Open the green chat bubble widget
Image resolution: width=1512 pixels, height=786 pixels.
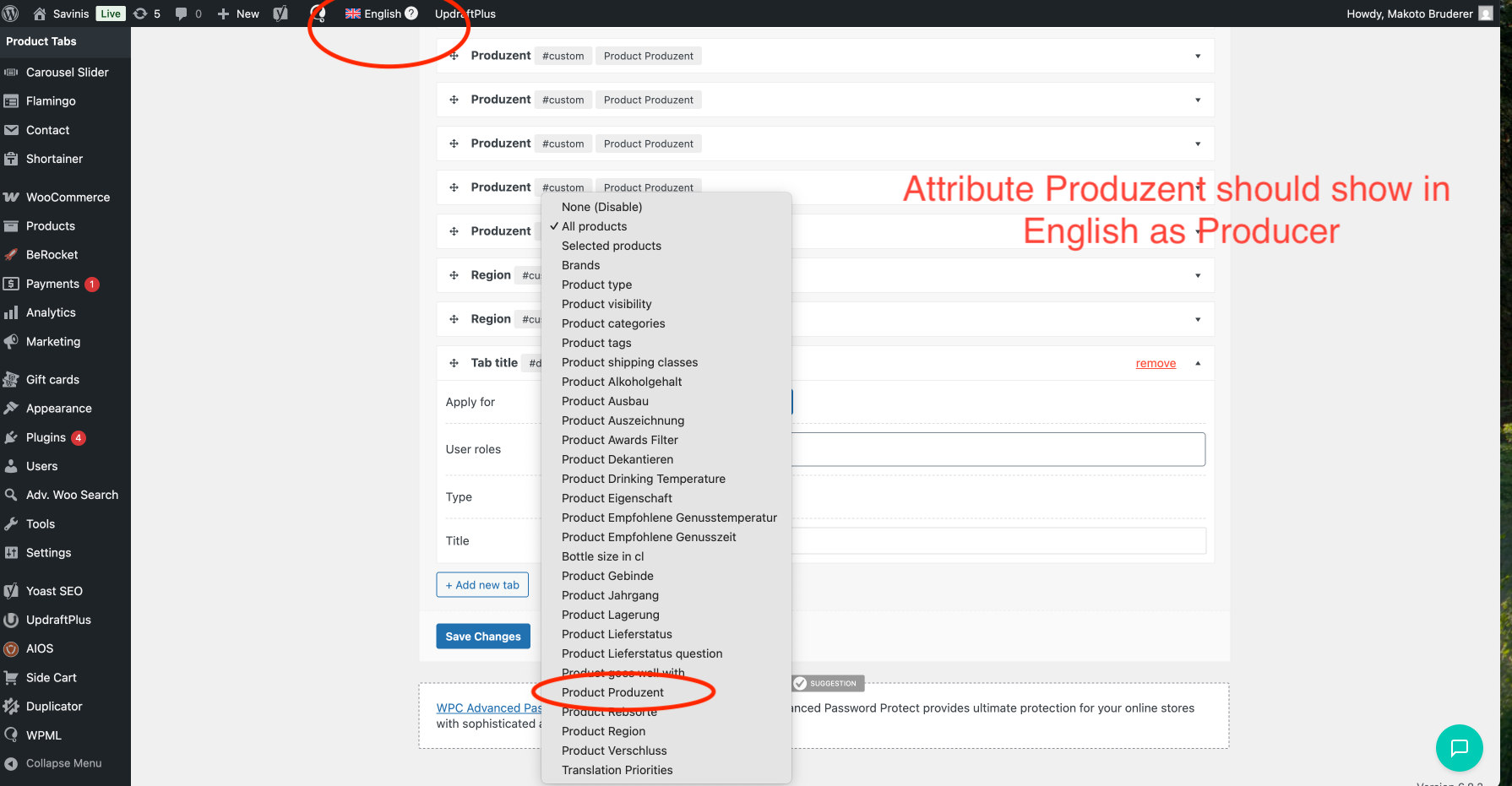click(x=1459, y=747)
